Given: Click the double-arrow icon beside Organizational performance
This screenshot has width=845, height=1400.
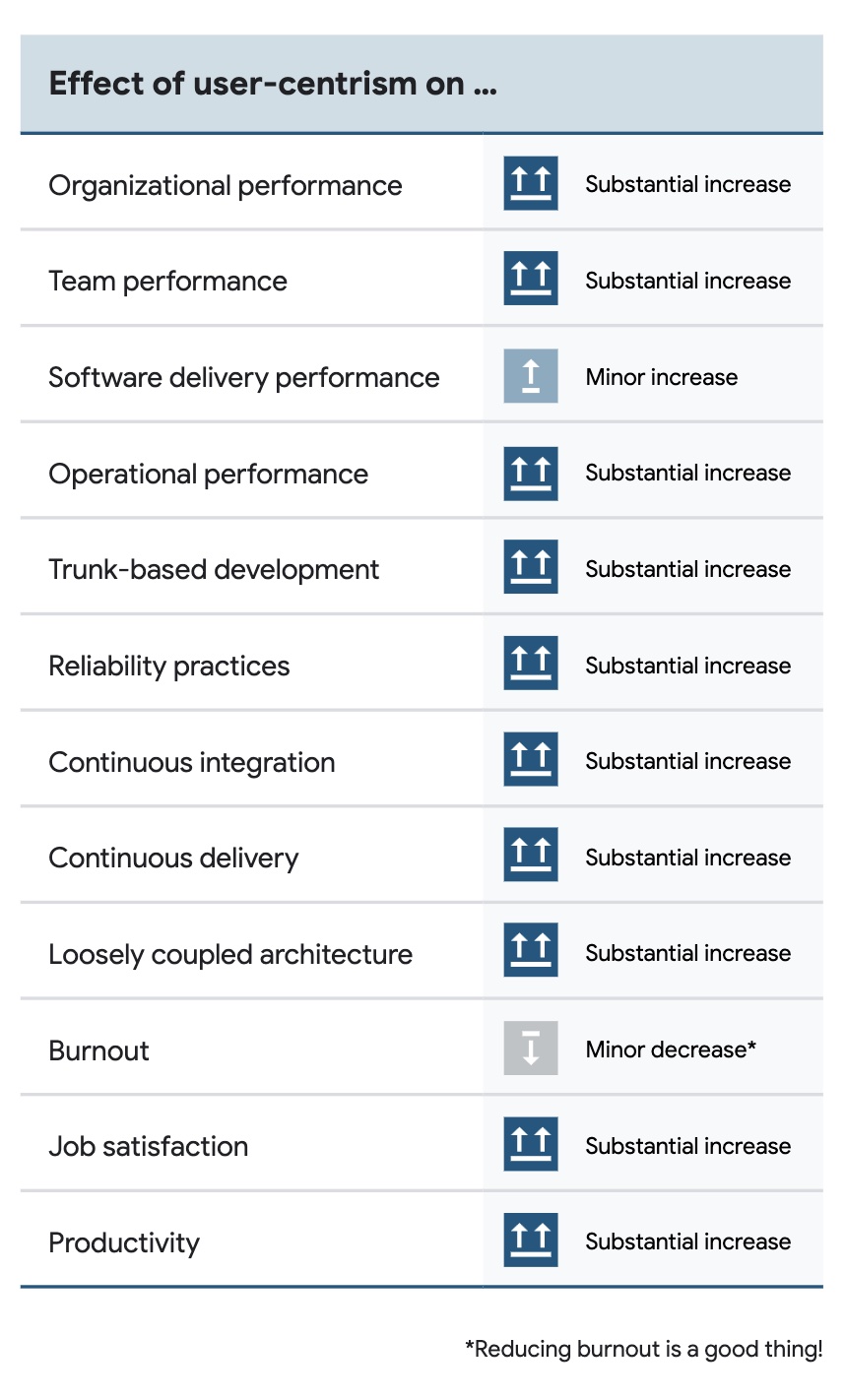Looking at the screenshot, I should 531,183.
